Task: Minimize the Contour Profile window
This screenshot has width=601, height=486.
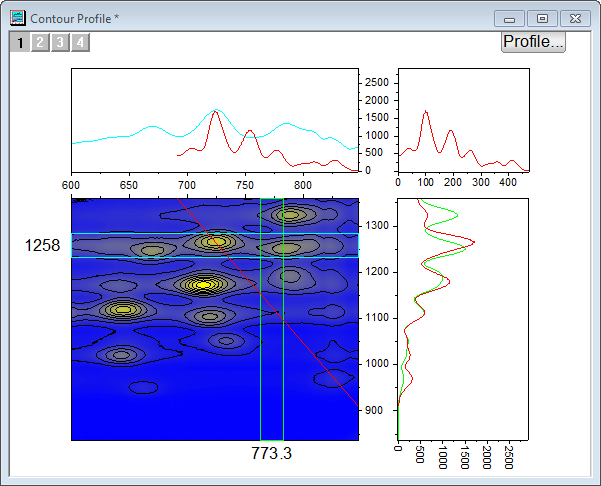Action: (x=510, y=18)
